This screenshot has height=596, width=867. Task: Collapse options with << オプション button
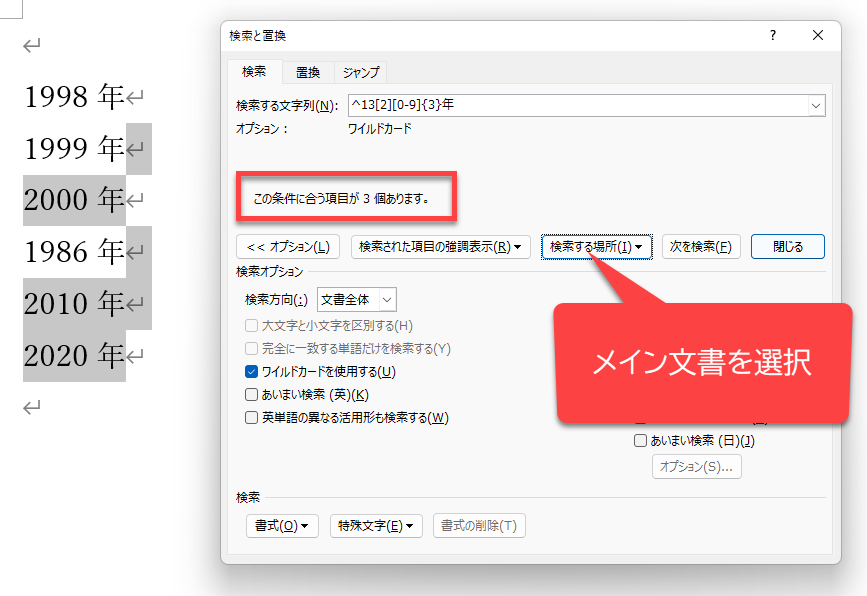(x=288, y=247)
